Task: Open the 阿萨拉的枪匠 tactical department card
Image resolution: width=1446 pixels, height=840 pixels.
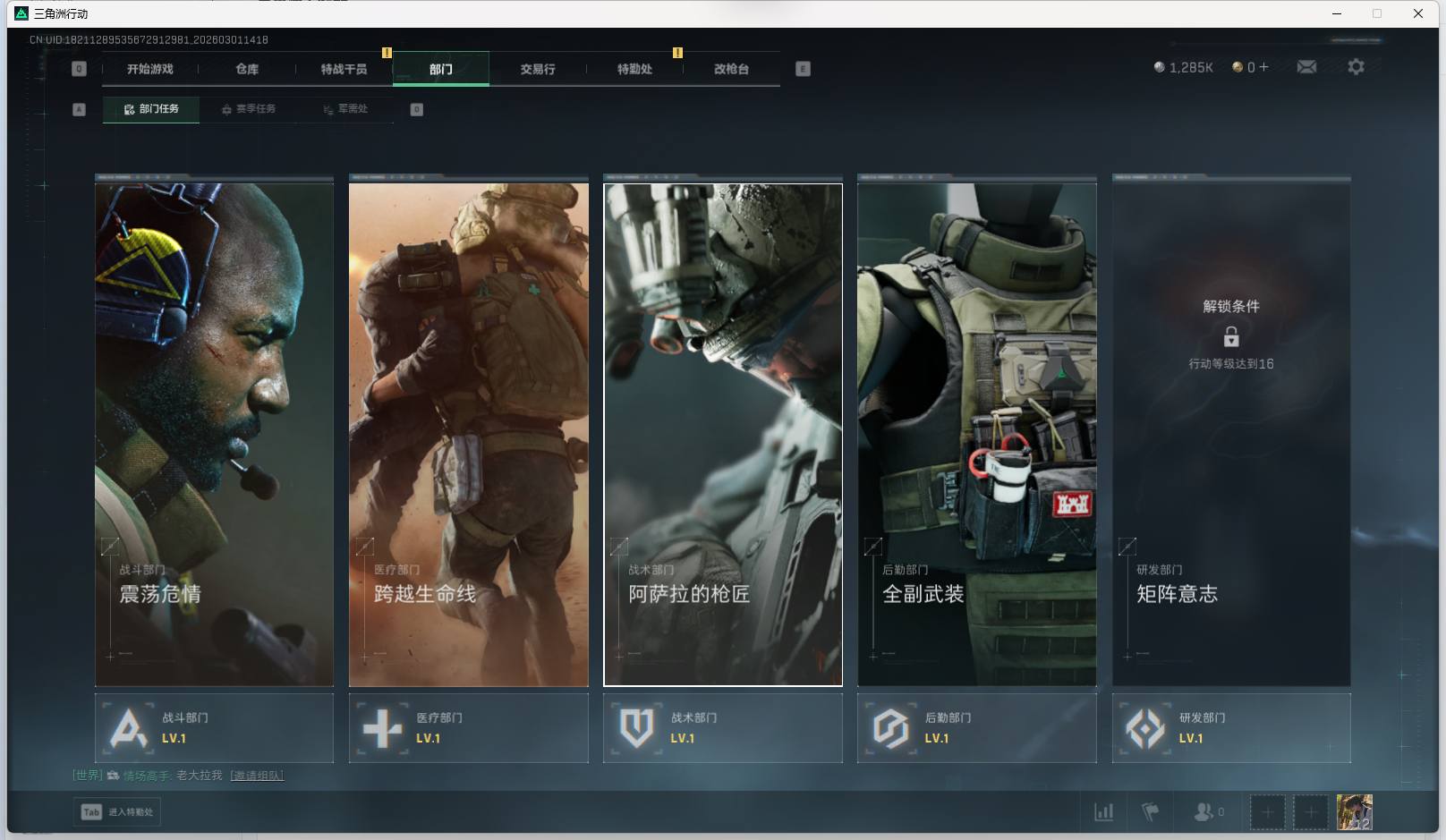Action: point(723,435)
